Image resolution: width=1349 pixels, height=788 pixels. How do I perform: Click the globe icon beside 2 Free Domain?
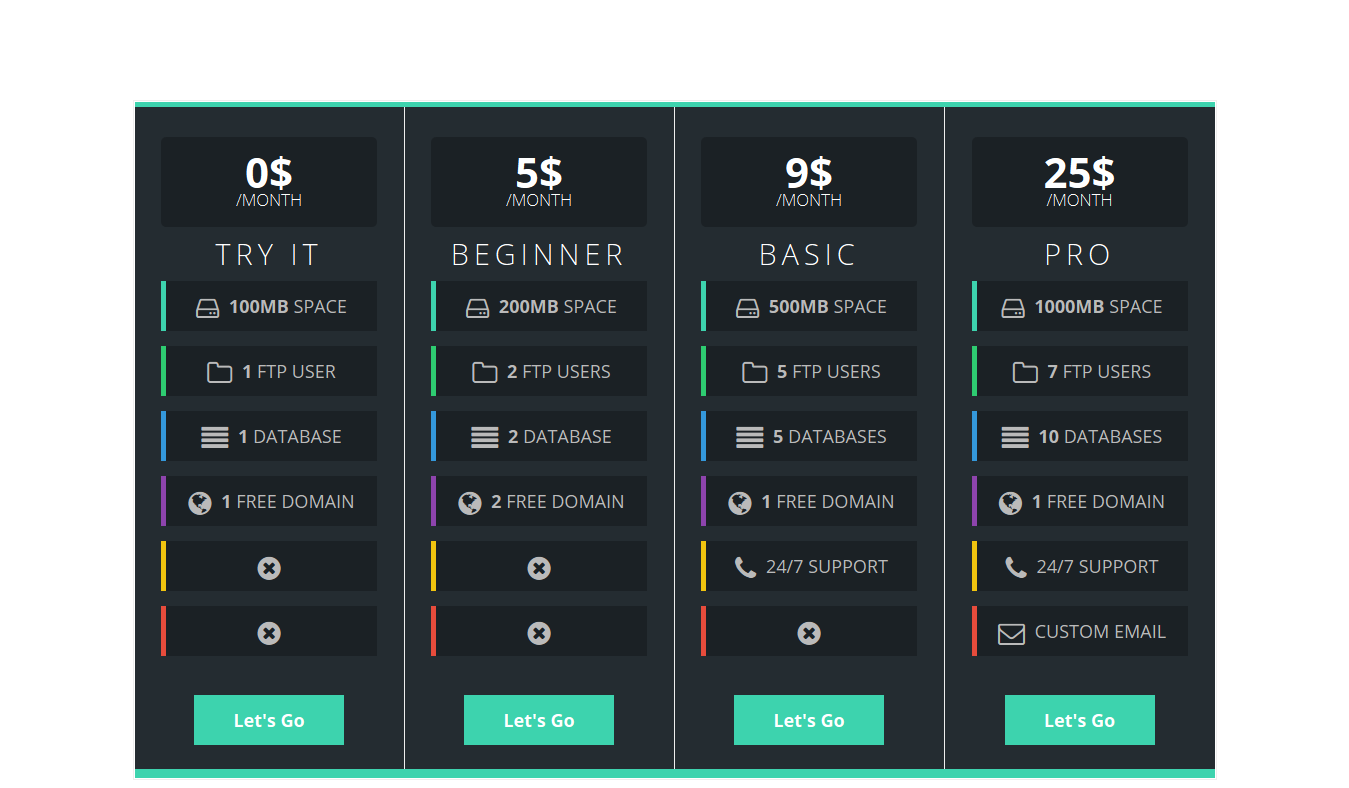tap(470, 503)
